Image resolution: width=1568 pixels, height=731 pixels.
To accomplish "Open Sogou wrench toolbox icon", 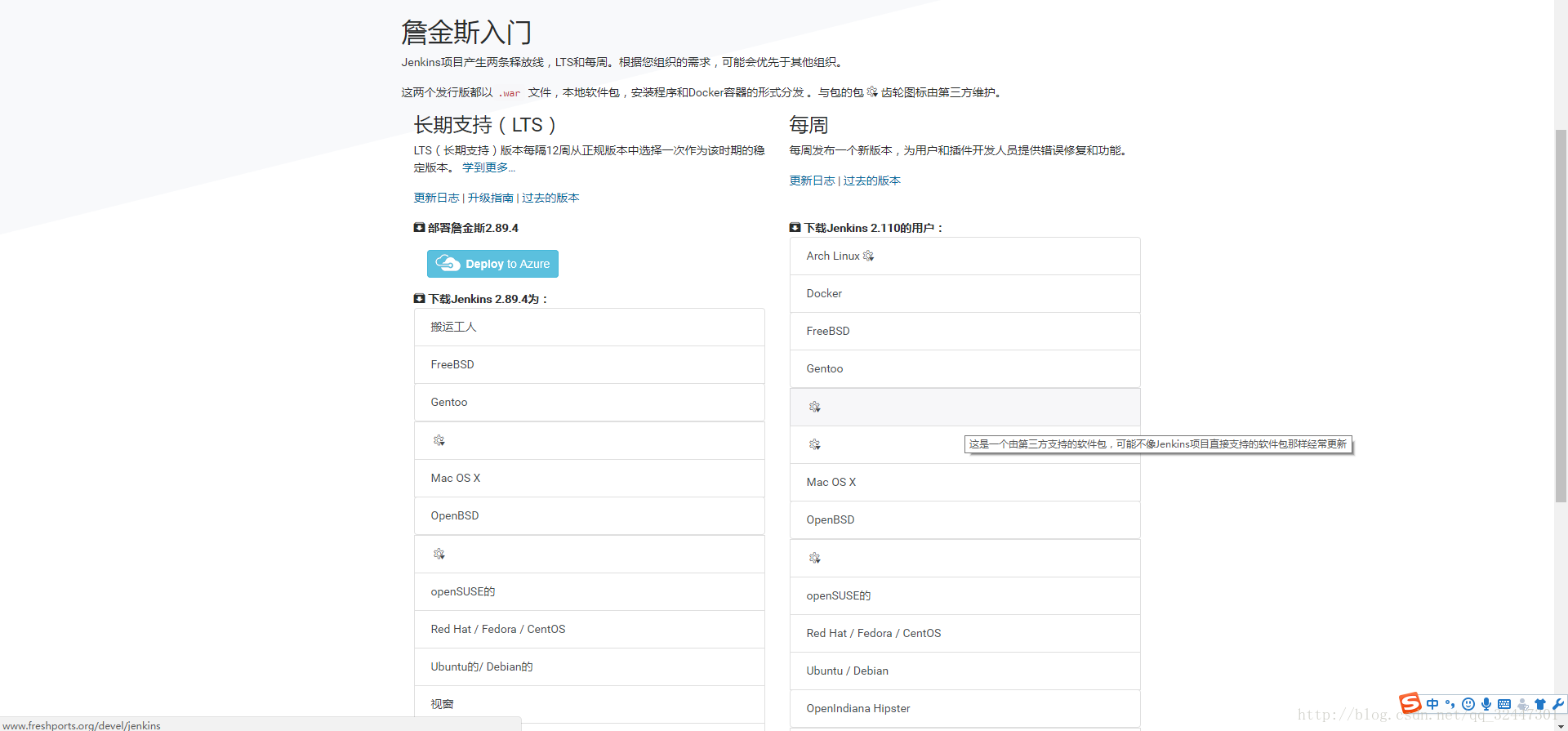I will (x=1557, y=704).
